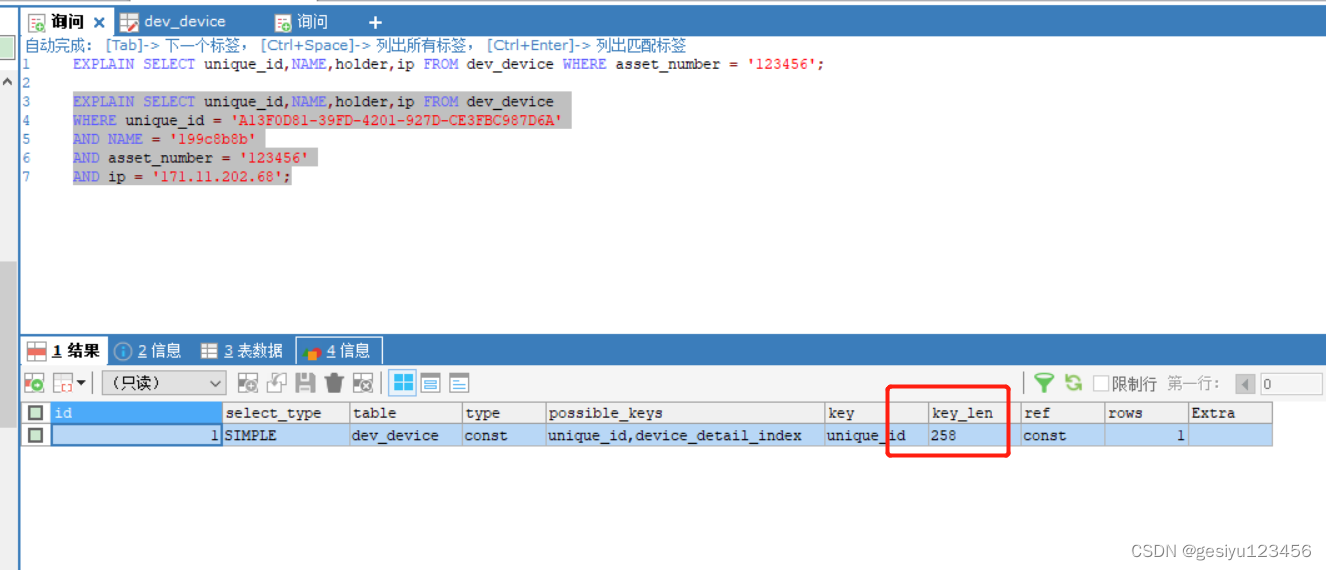Image resolution: width=1326 pixels, height=570 pixels.
Task: Enable the 限制行 checkbox
Action: (1101, 383)
